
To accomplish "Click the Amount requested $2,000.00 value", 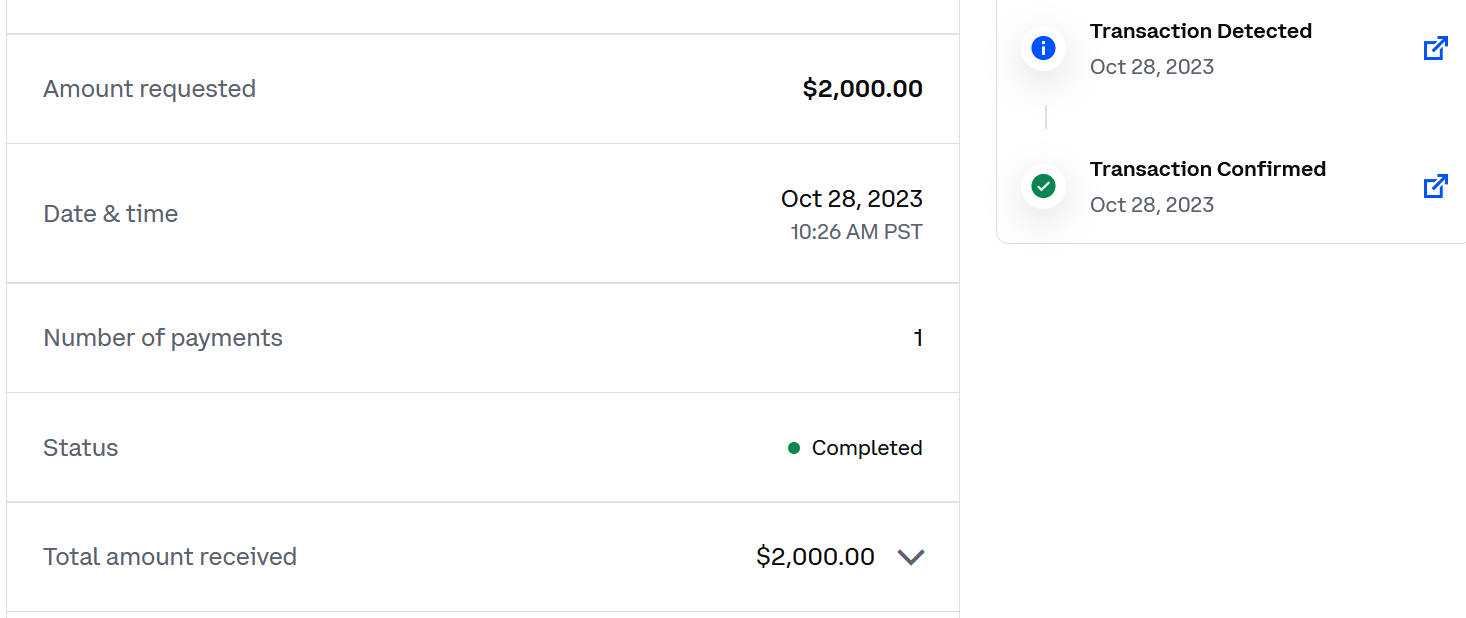I will pyautogui.click(x=863, y=89).
